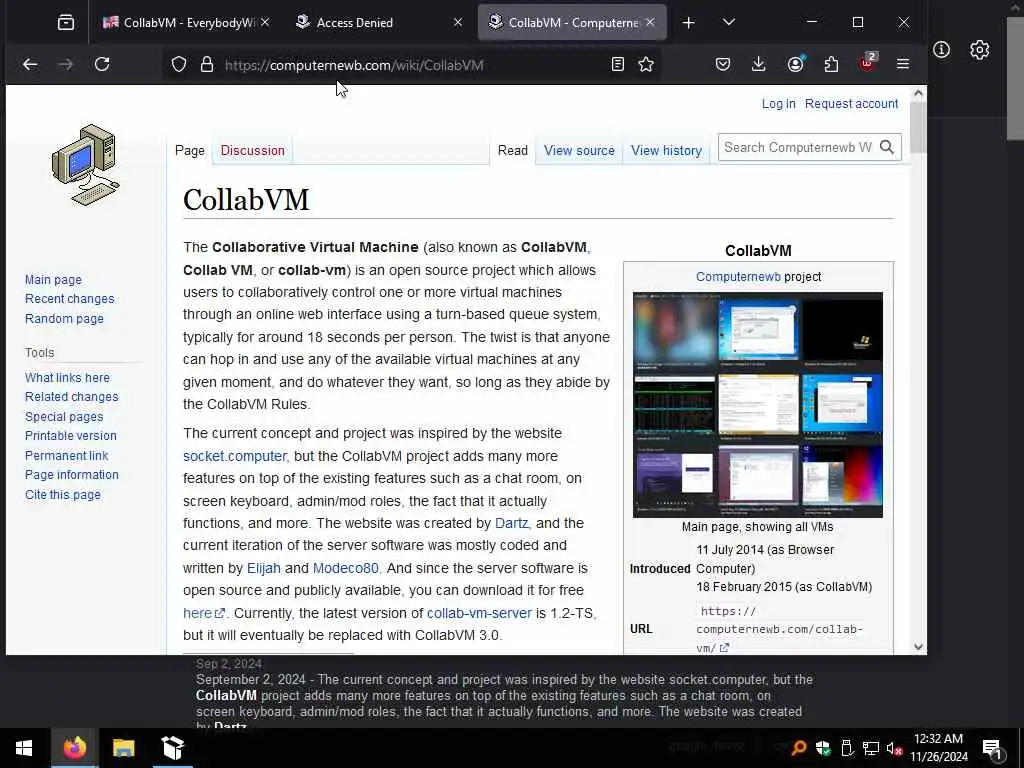Click the network tray icon
Image resolution: width=1024 pixels, height=768 pixels.
tap(871, 748)
